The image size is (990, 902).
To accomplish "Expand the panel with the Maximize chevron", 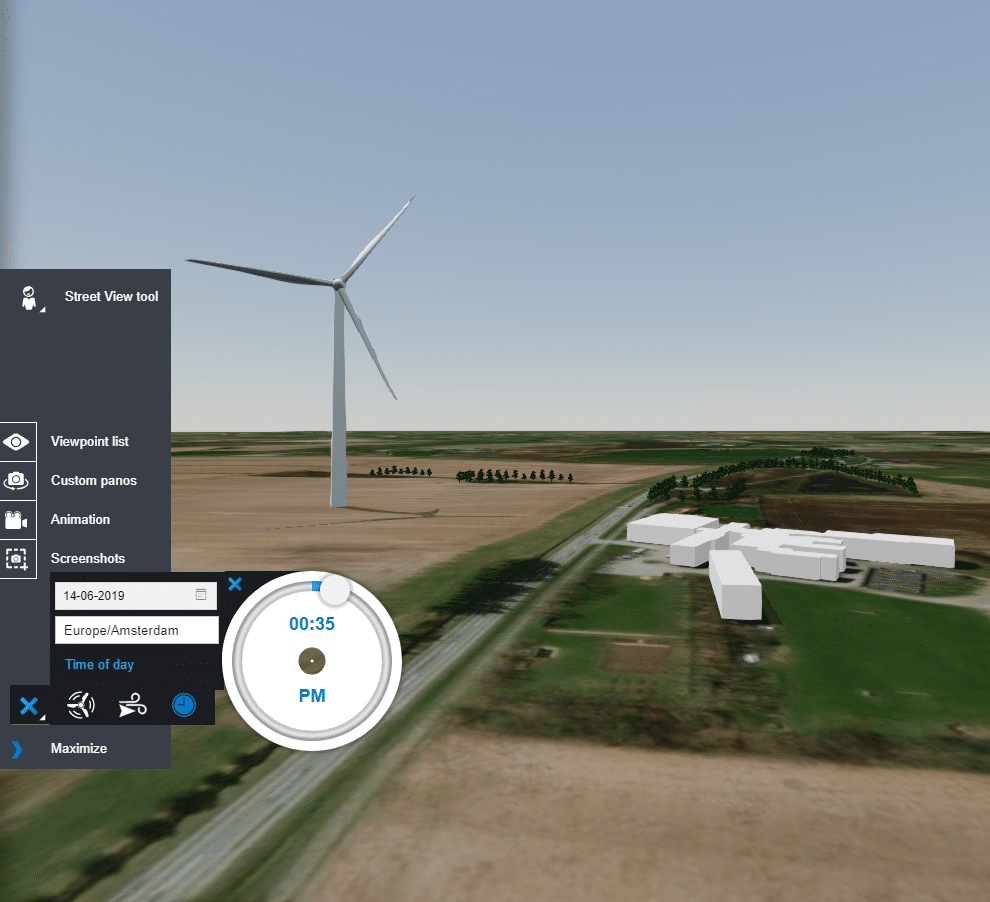I will 17,749.
